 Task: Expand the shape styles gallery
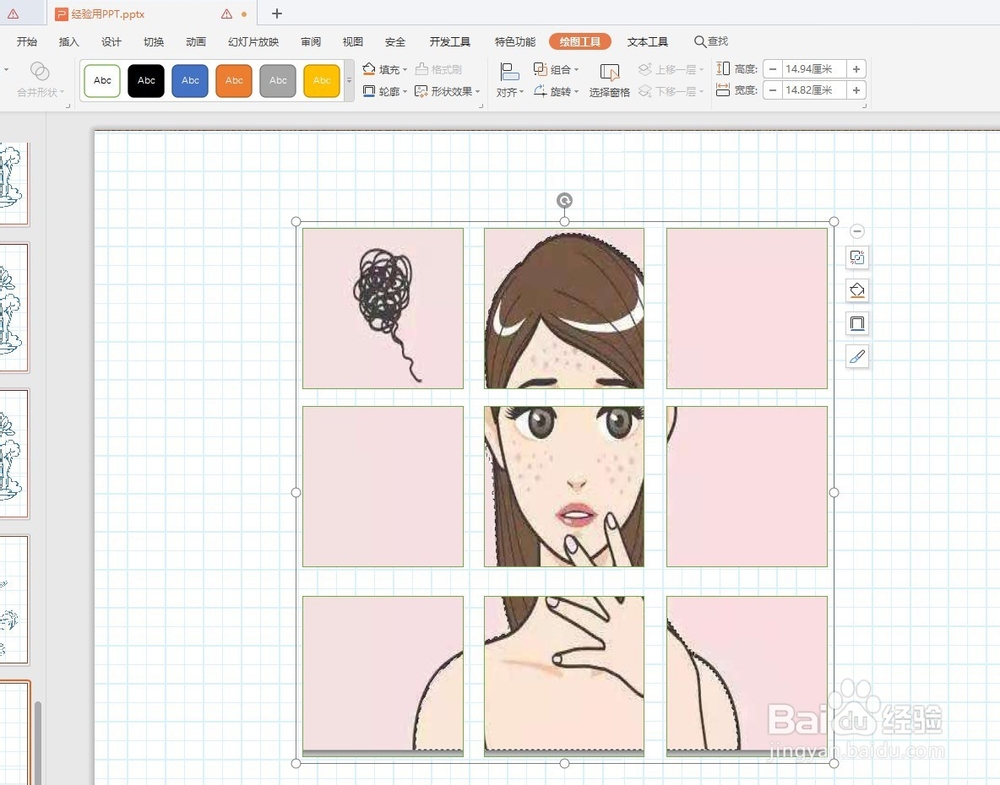coord(349,80)
